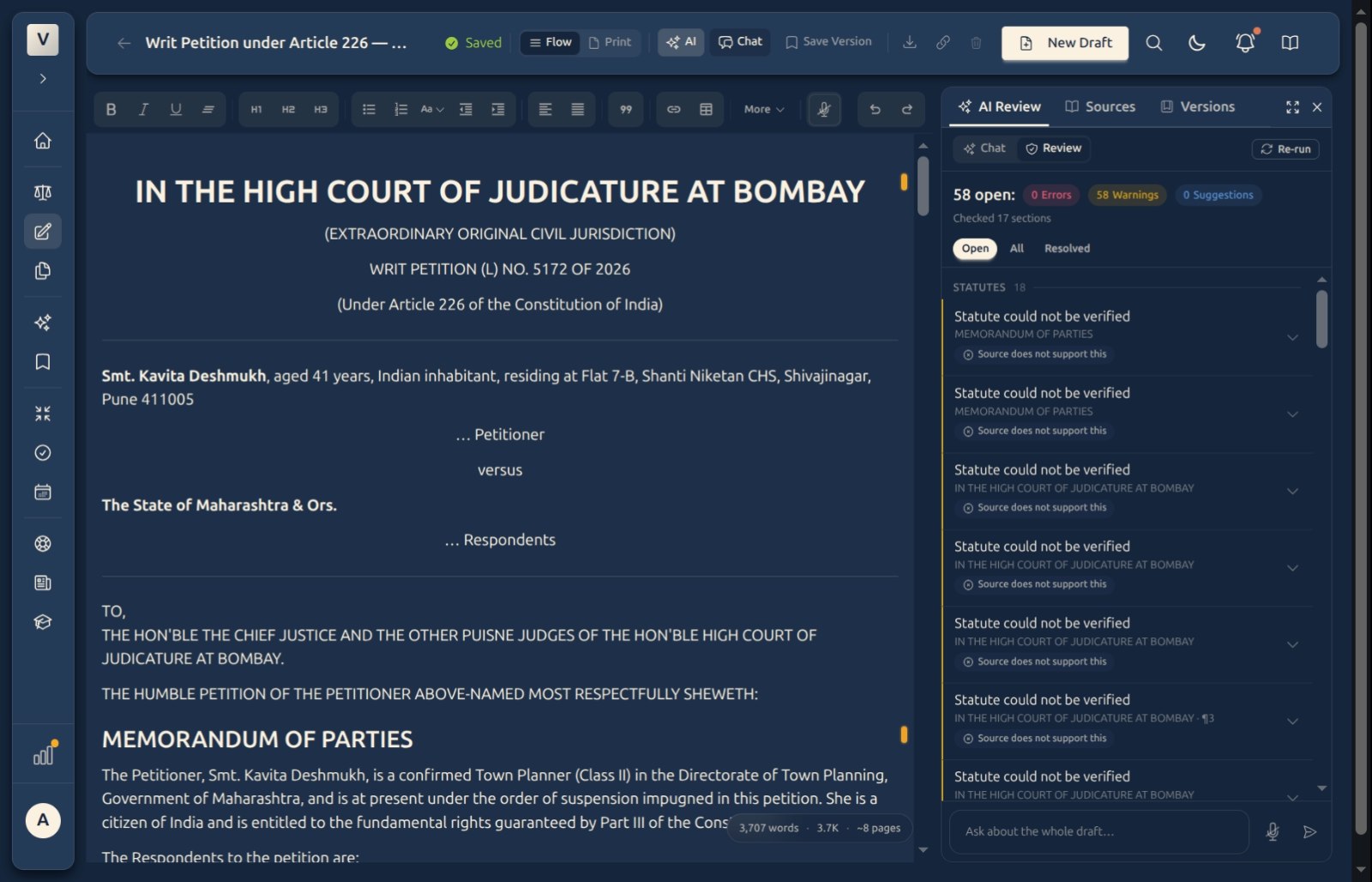Download the draft with download icon
The width and height of the screenshot is (1372, 882).
[910, 42]
